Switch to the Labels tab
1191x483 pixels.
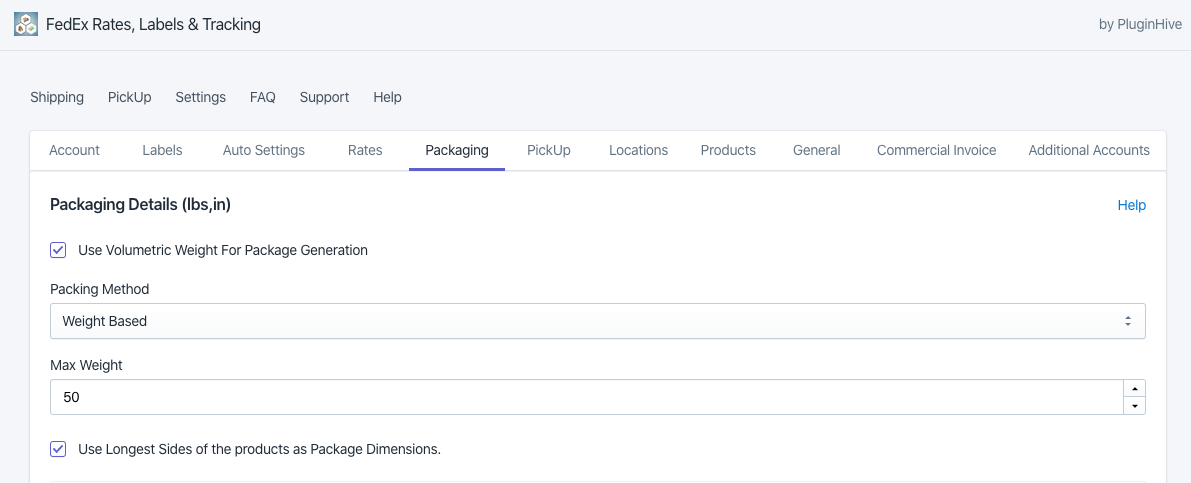(163, 150)
